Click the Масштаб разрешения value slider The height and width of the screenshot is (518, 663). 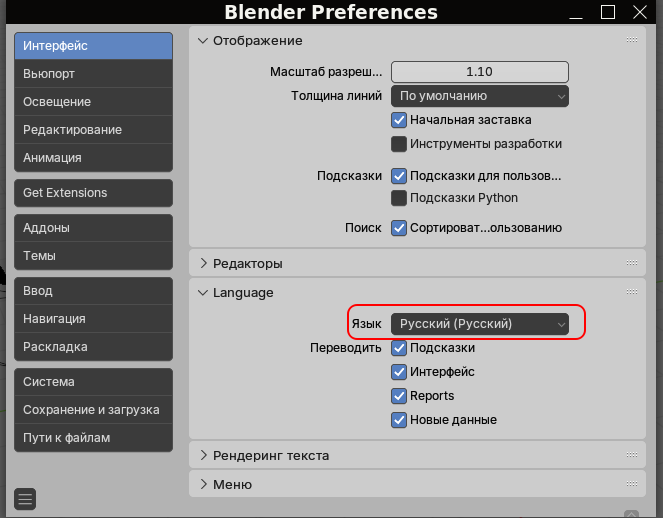click(x=479, y=72)
